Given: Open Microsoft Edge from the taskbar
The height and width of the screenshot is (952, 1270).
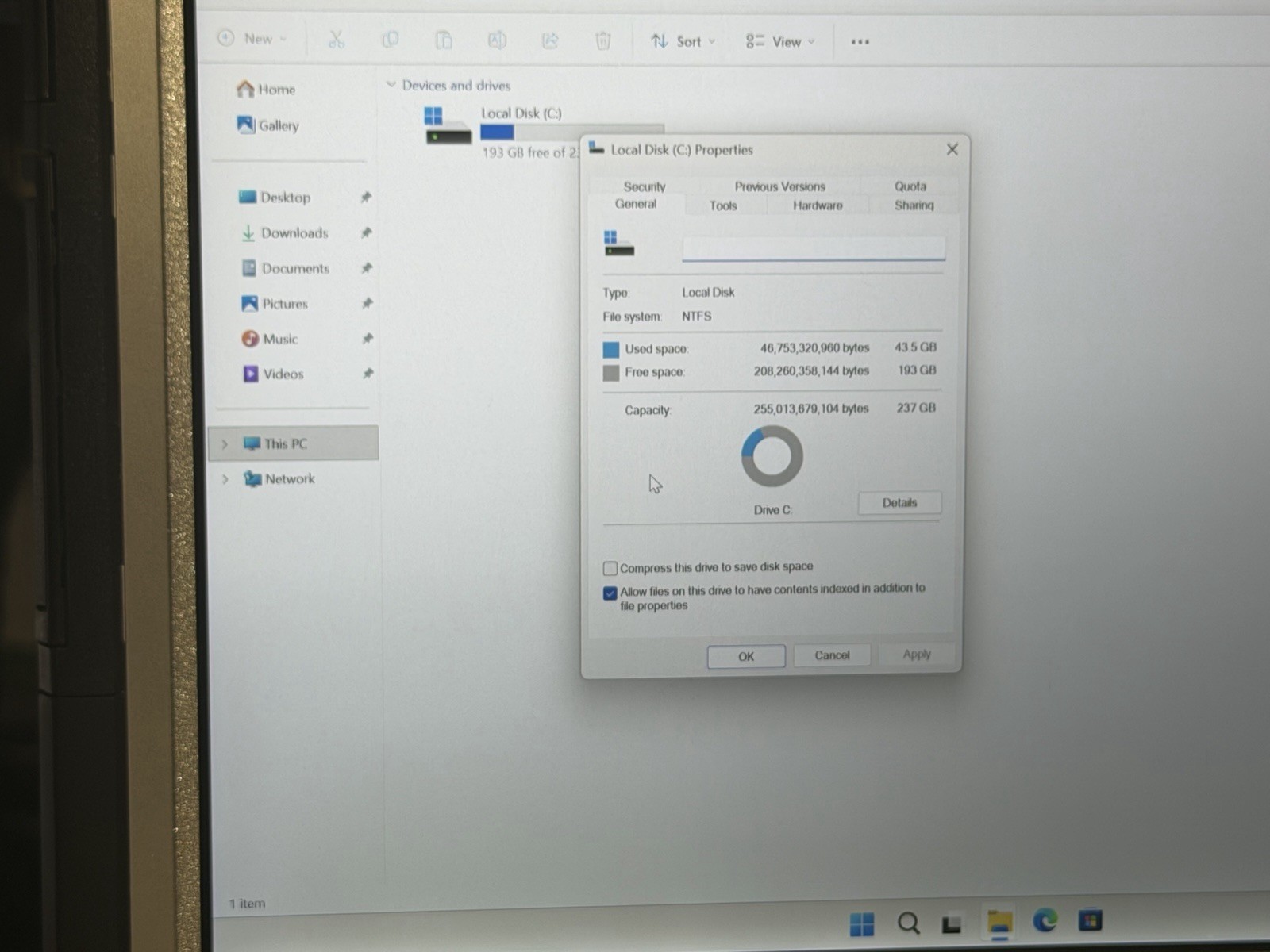Looking at the screenshot, I should coord(1045,920).
